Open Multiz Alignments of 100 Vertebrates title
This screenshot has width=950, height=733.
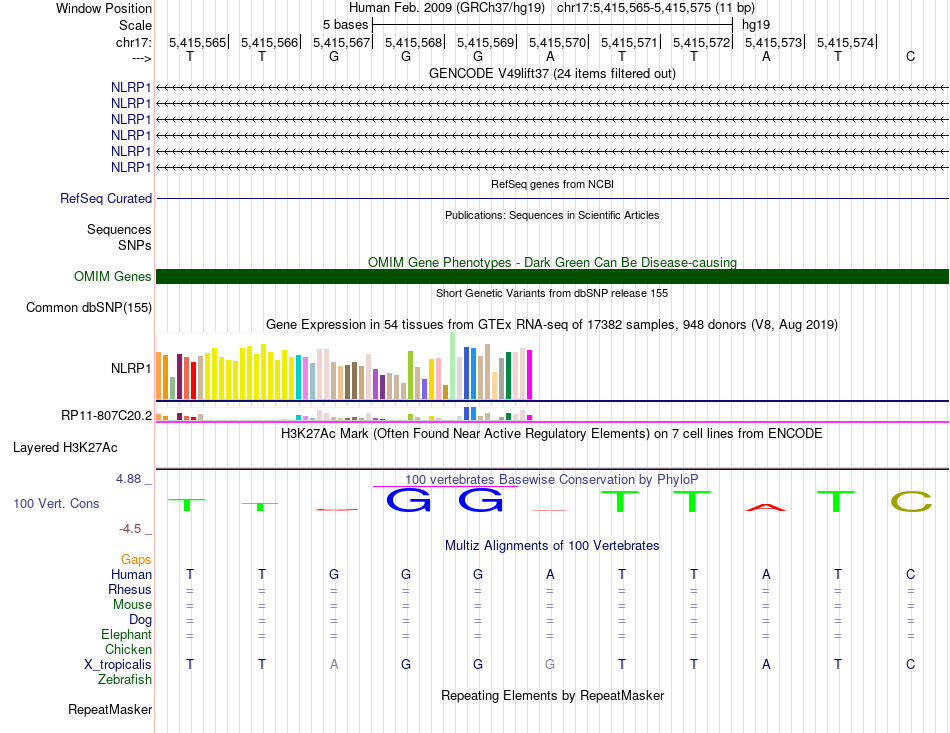click(x=552, y=546)
